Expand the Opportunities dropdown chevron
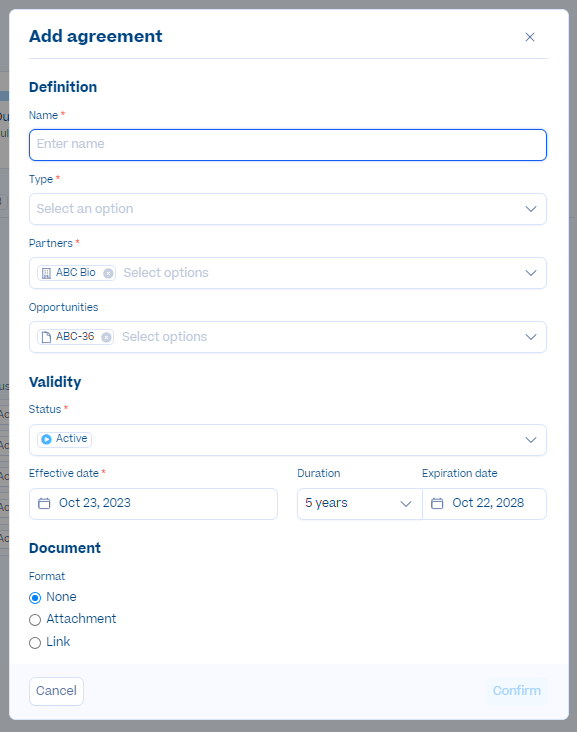577x732 pixels. pyautogui.click(x=531, y=337)
